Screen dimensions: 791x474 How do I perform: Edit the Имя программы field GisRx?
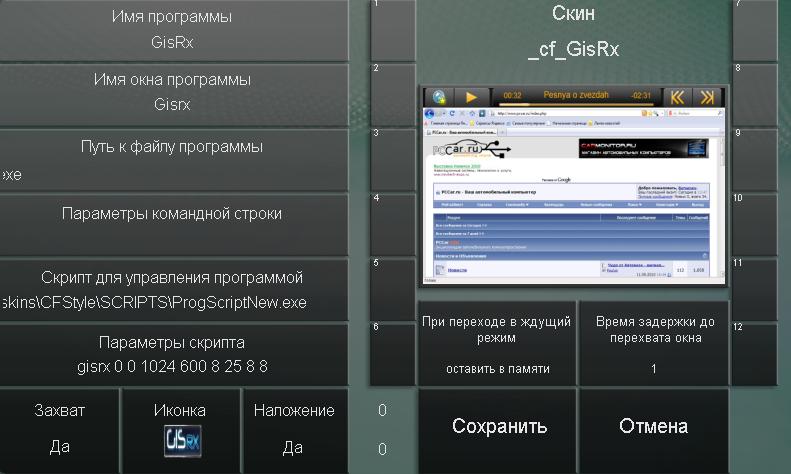pos(174,30)
